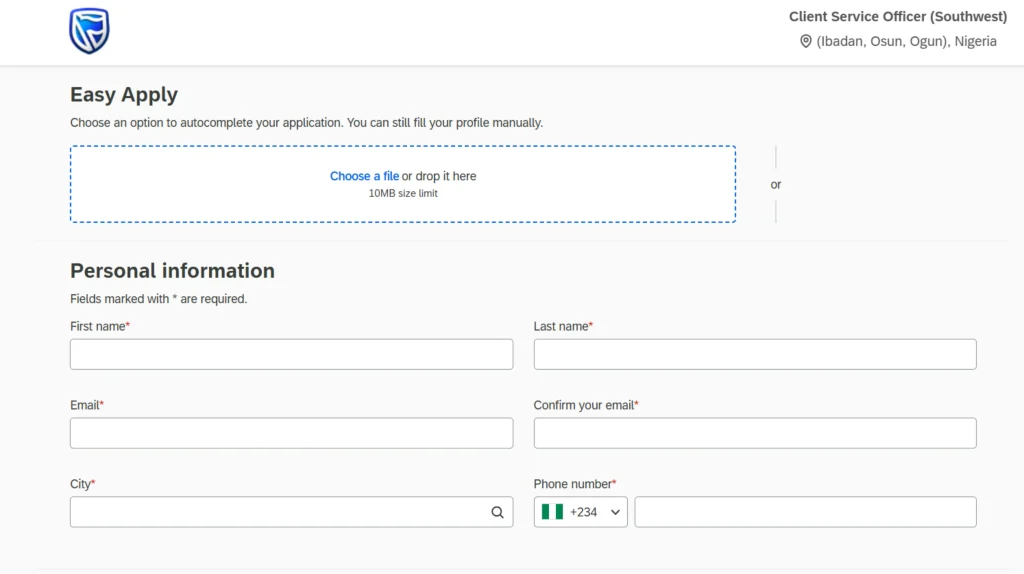
Task: Click the Phone number label
Action: (x=575, y=484)
